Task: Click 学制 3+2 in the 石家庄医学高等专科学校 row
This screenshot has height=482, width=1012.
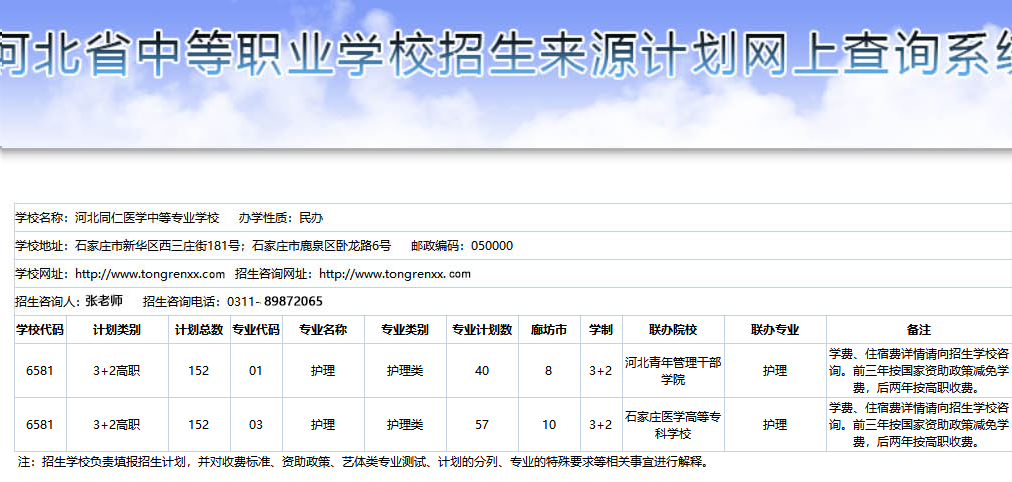Action: click(x=601, y=425)
